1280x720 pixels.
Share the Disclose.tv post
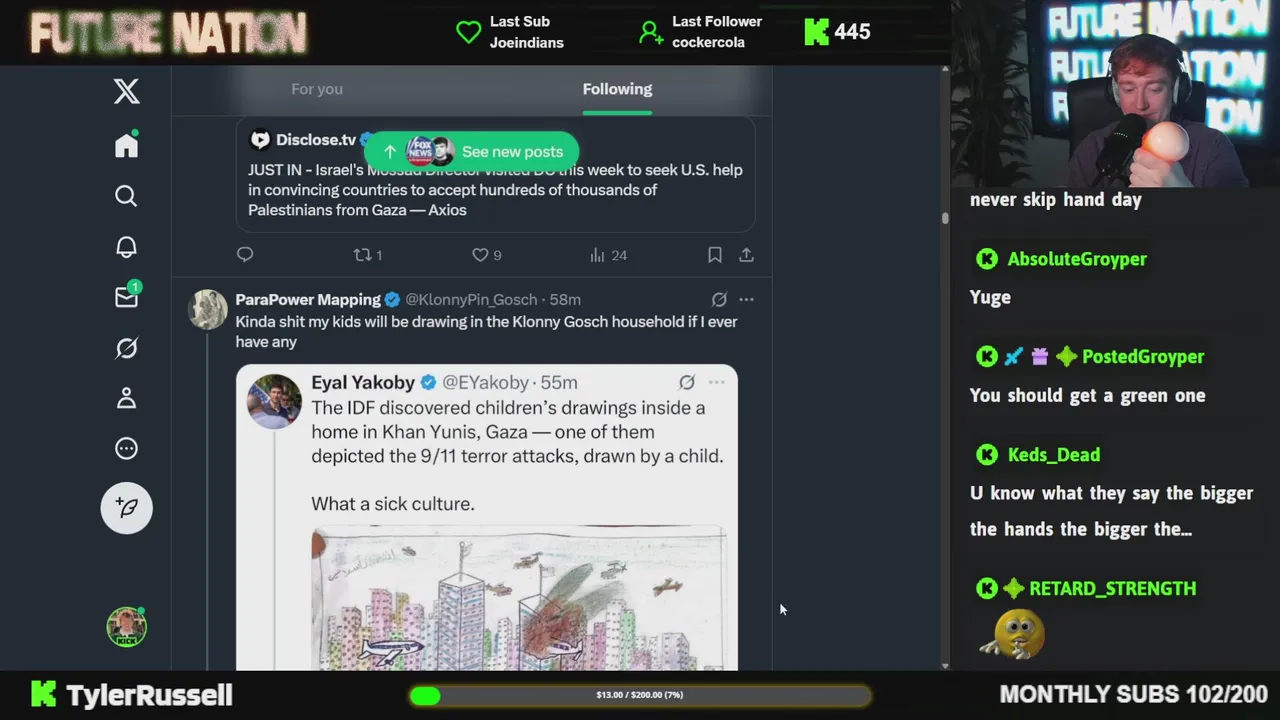pyautogui.click(x=746, y=255)
